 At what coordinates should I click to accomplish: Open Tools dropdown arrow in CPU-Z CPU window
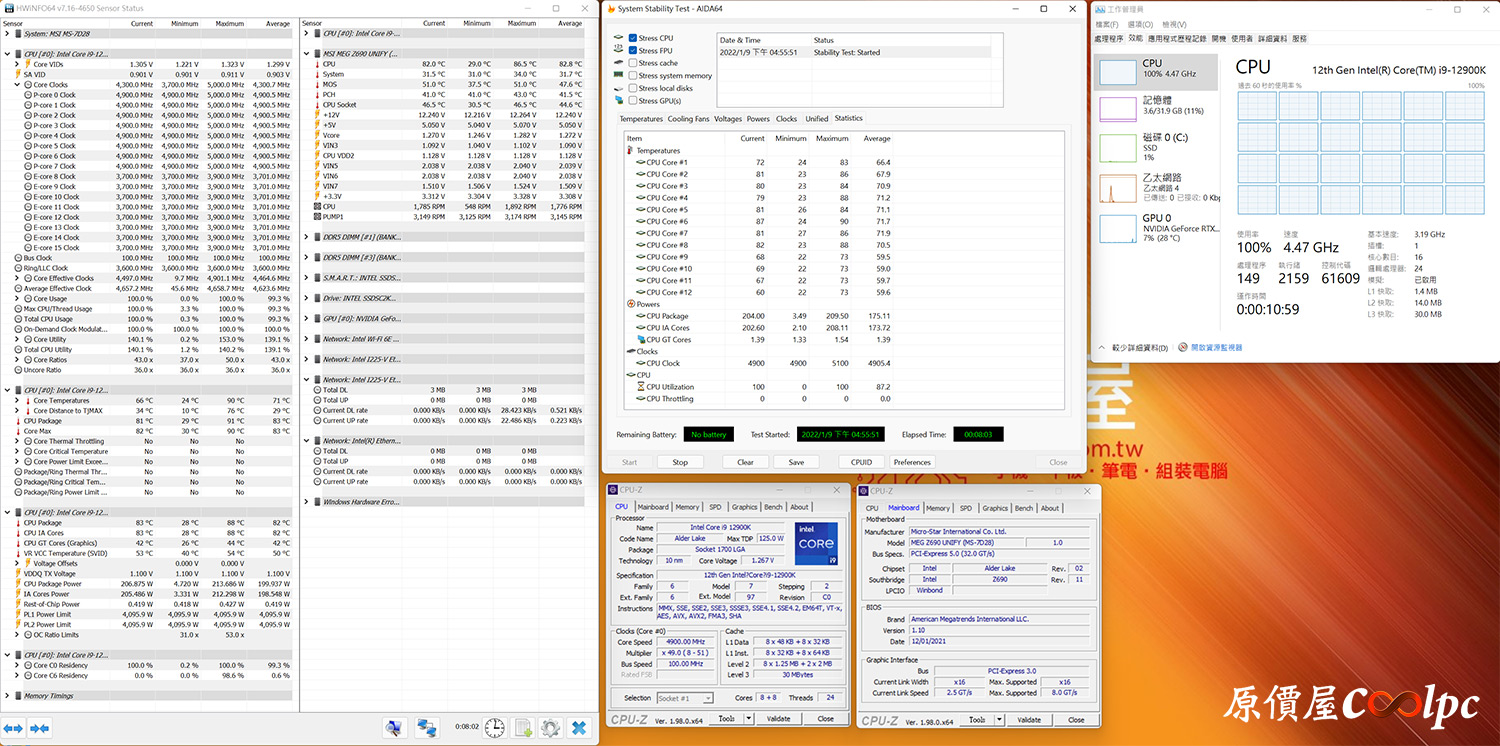748,719
